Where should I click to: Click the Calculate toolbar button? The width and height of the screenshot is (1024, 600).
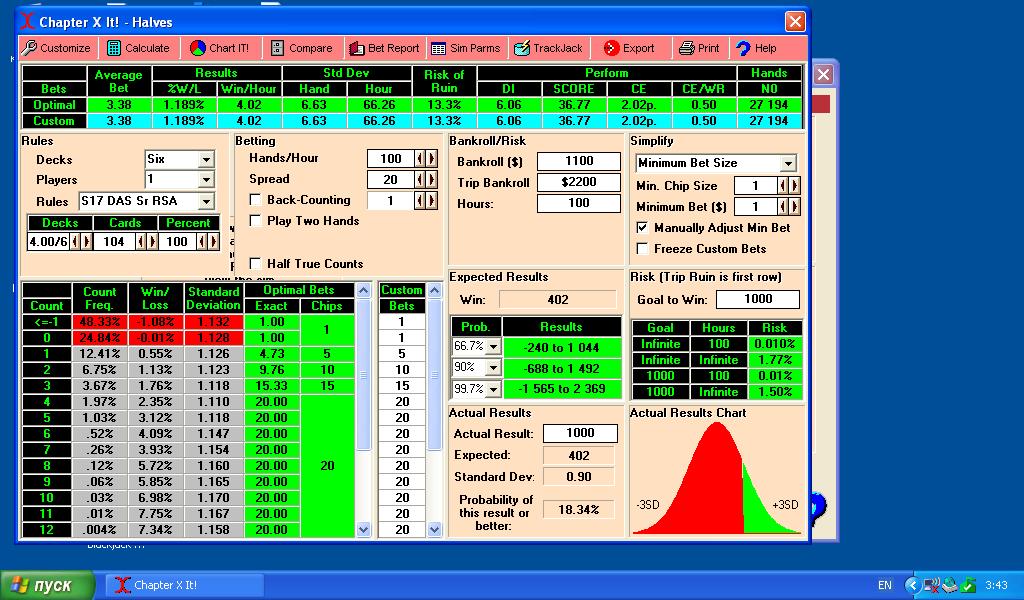point(138,48)
